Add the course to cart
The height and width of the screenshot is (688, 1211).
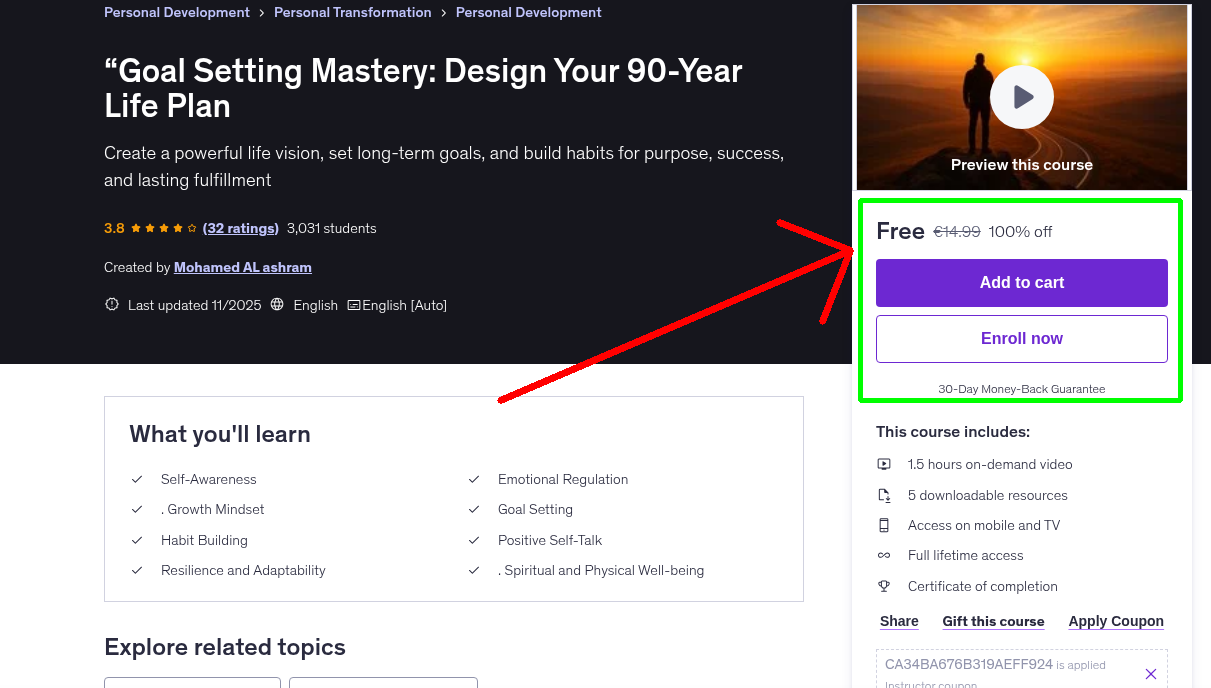[x=1021, y=283]
